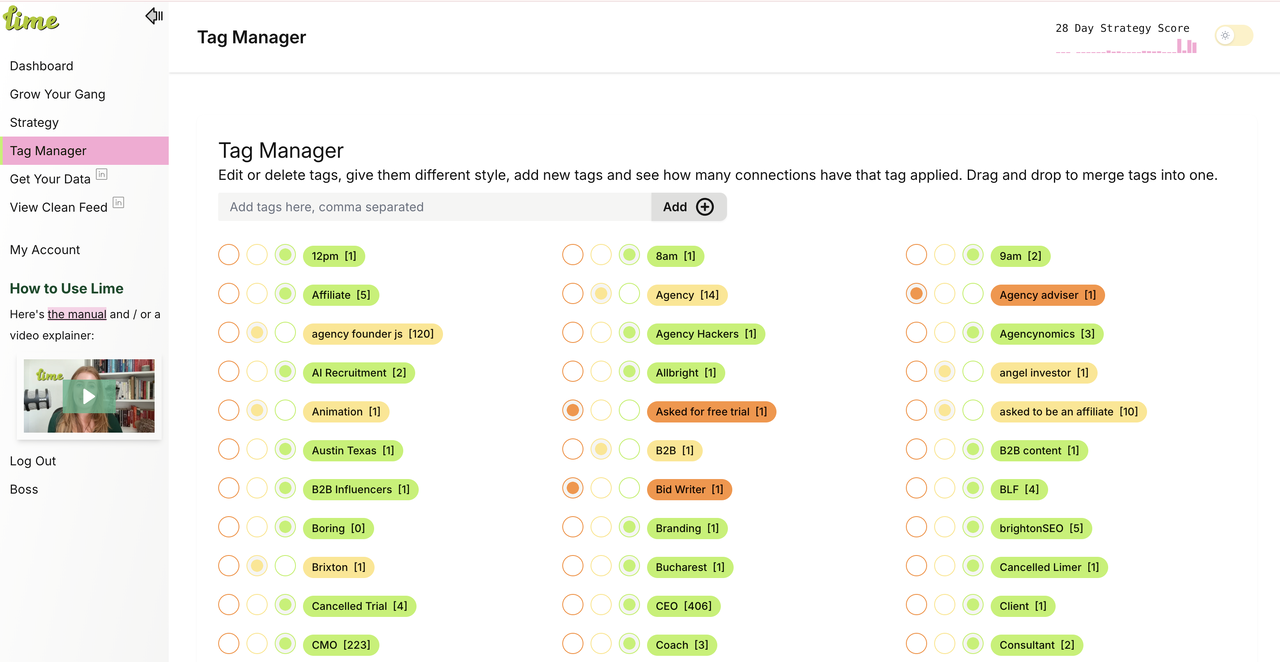The height and width of the screenshot is (662, 1280).
Task: Select orange style for Affiliate tag
Action: tap(229, 295)
